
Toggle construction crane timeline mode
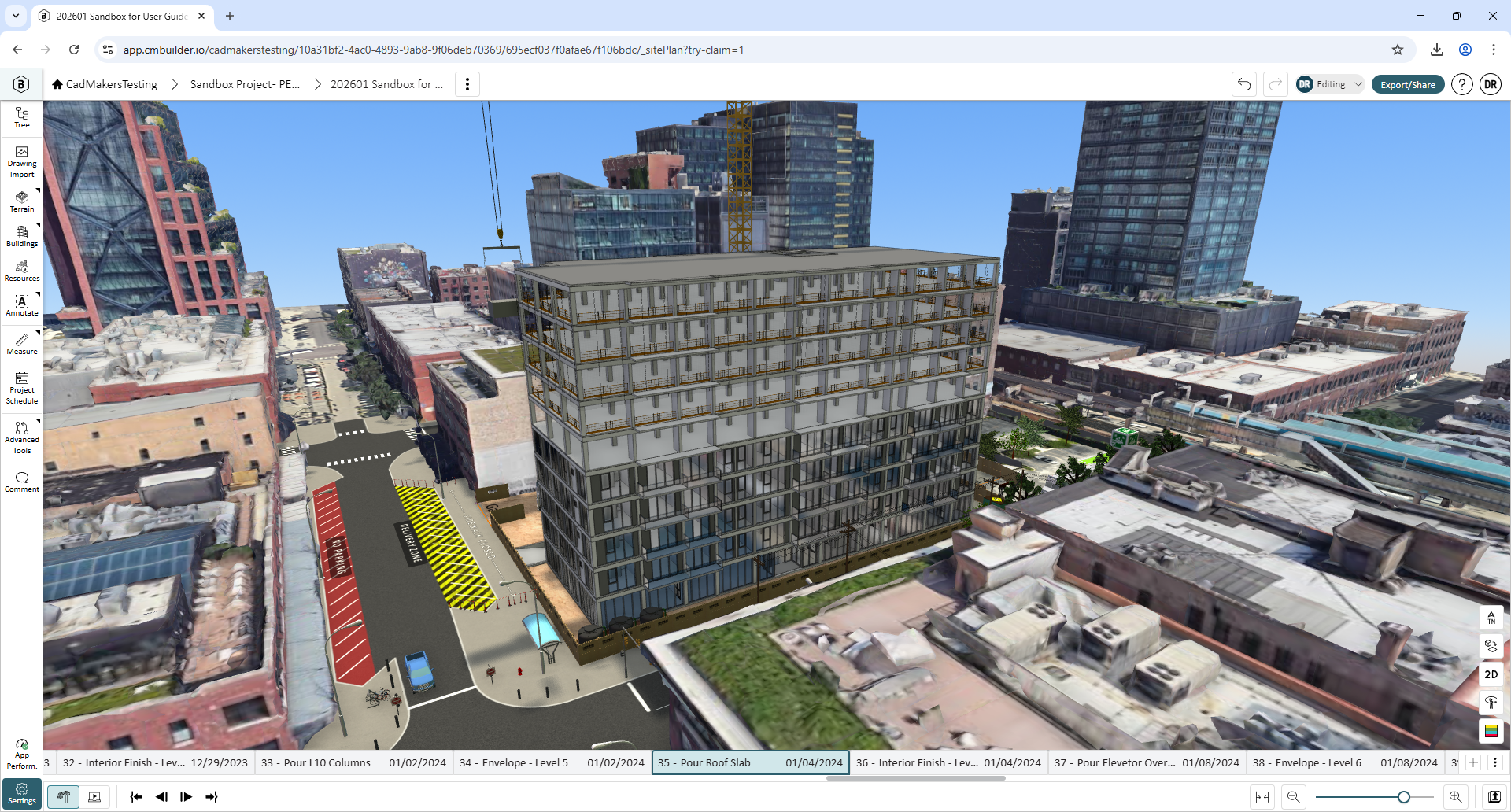64,797
